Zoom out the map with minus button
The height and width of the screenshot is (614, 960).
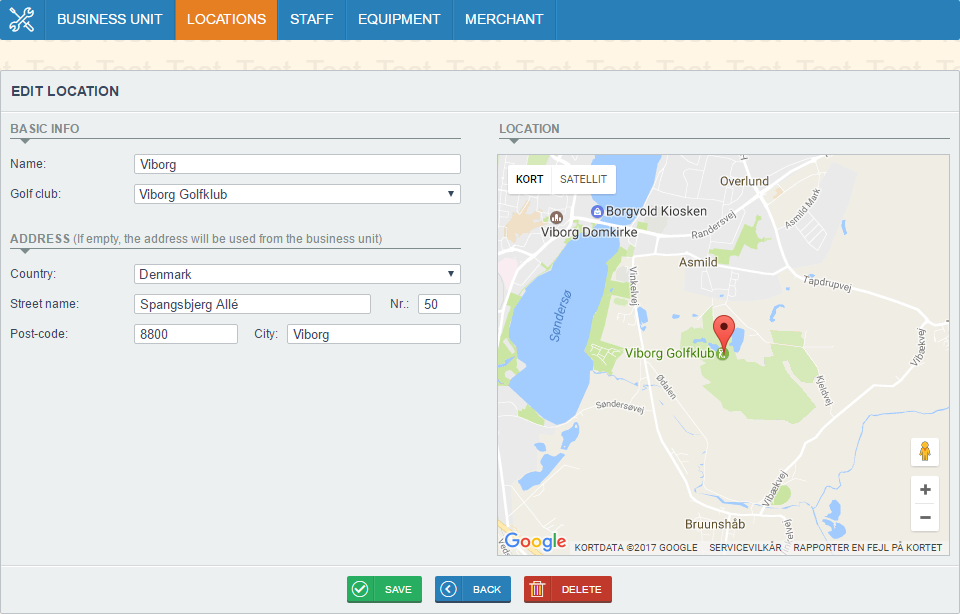click(925, 517)
